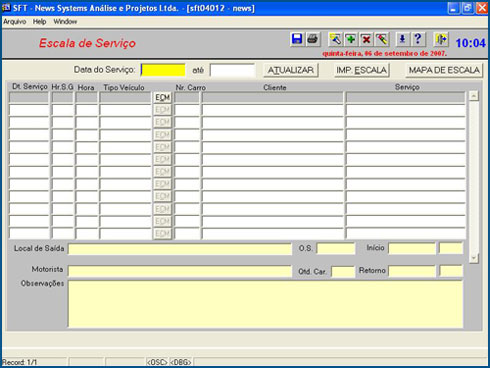Viewport: 490px width, 368px height.
Task: Click first row Dt. Serviço cell
Action: pos(29,97)
